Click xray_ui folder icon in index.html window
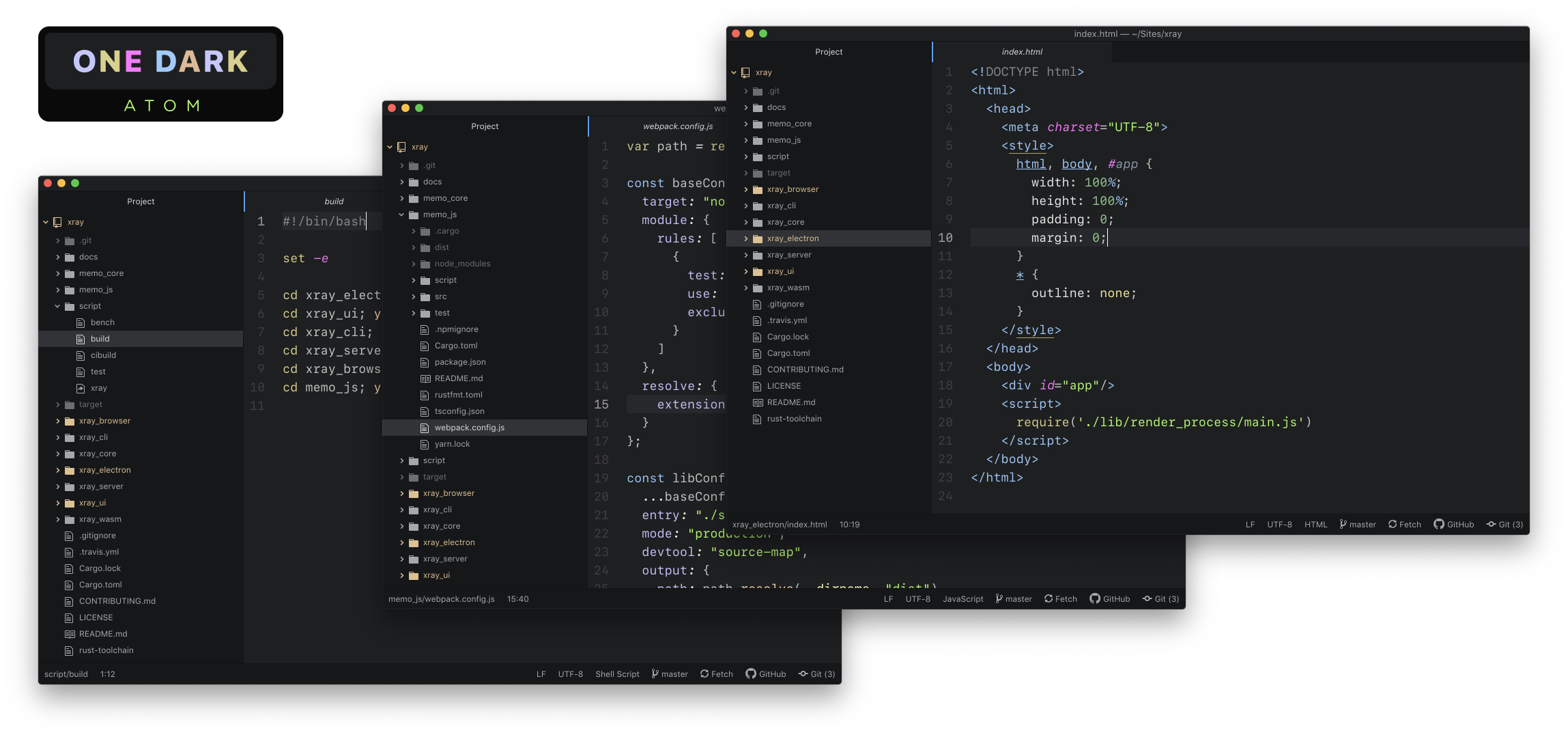The height and width of the screenshot is (735, 1568). click(757, 271)
